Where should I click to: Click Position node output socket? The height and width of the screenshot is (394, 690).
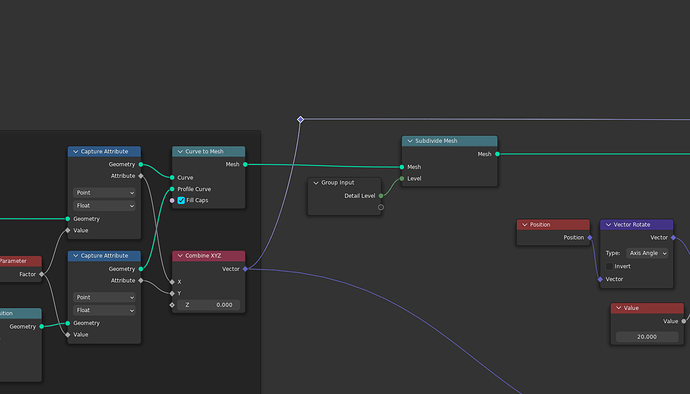590,237
